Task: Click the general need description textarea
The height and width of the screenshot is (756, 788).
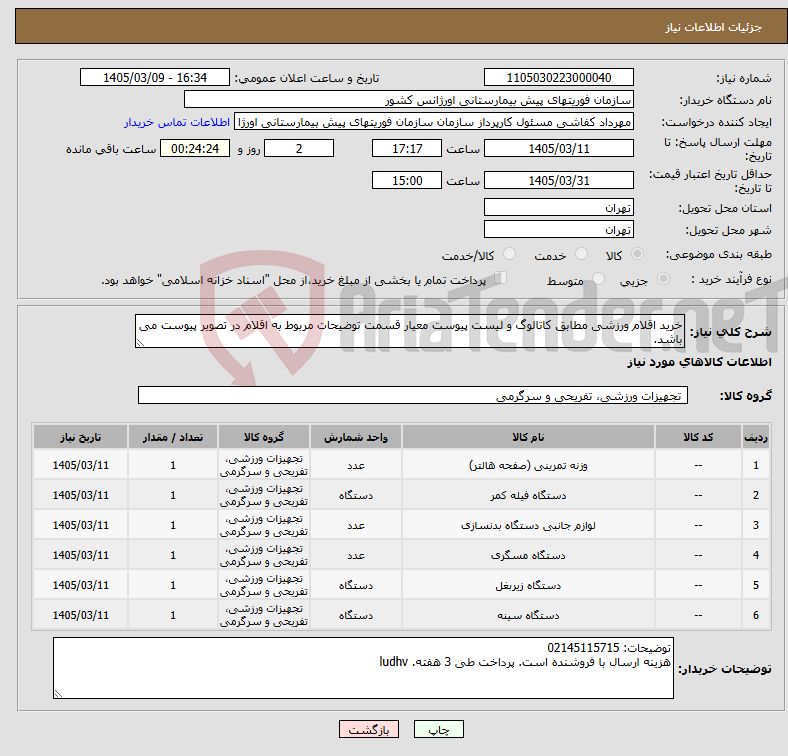Action: click(410, 331)
